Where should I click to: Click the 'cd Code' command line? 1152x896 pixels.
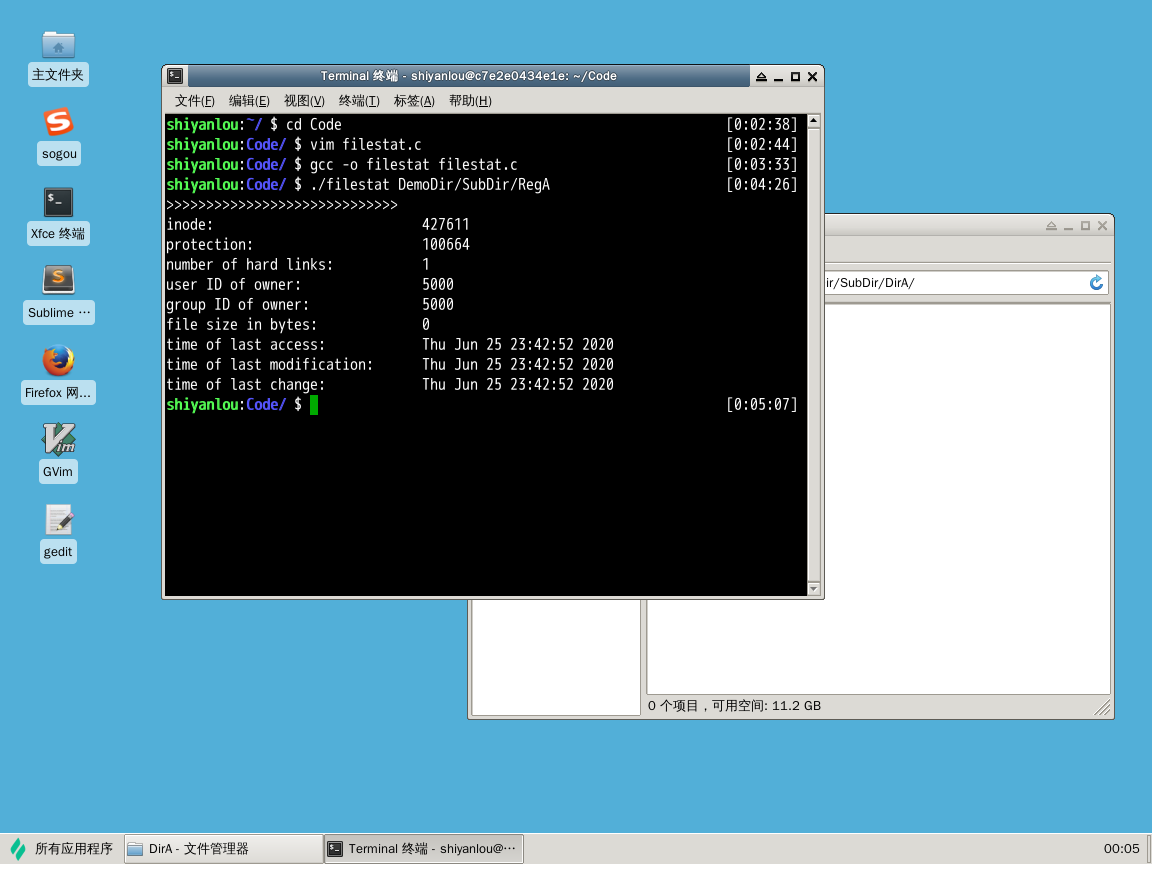[x=314, y=125]
